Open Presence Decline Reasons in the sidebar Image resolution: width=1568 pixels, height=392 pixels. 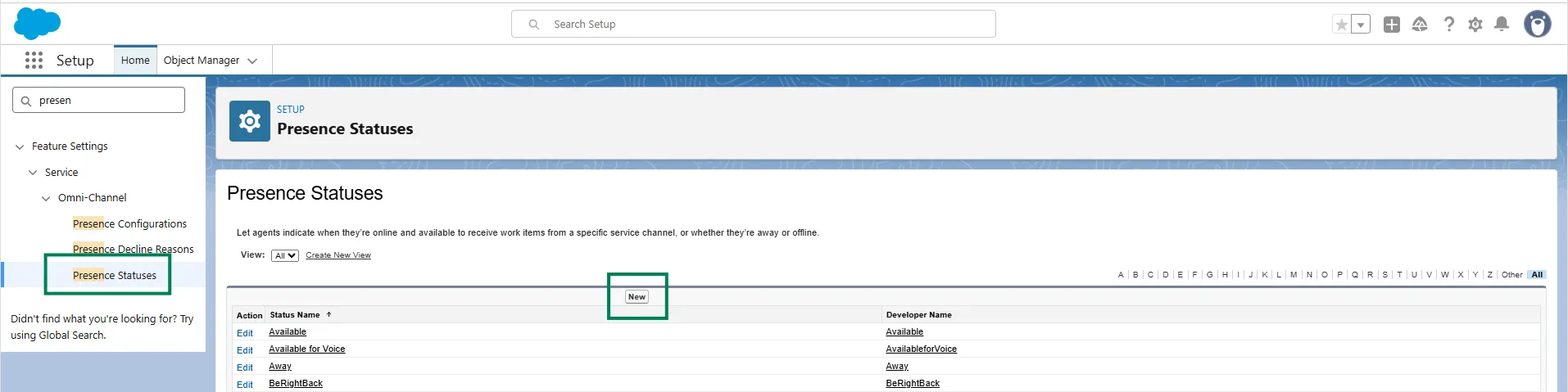(133, 249)
